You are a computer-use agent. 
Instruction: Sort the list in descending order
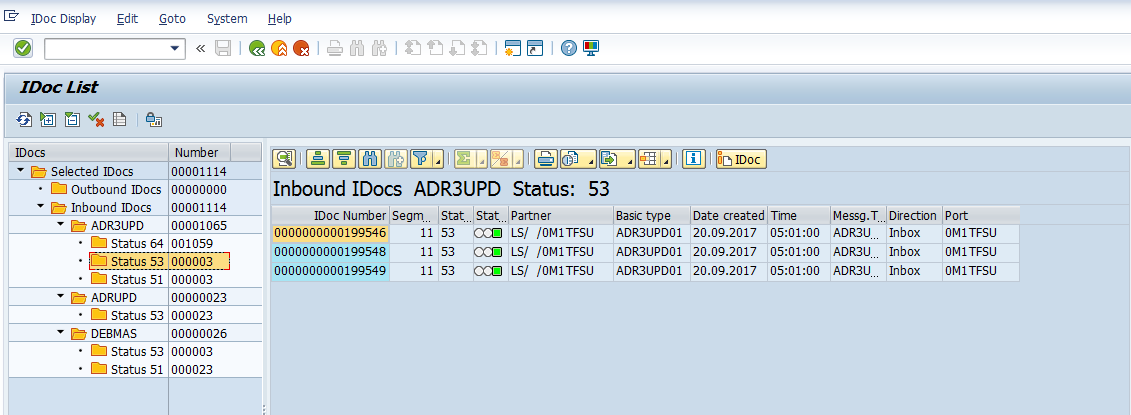click(344, 159)
